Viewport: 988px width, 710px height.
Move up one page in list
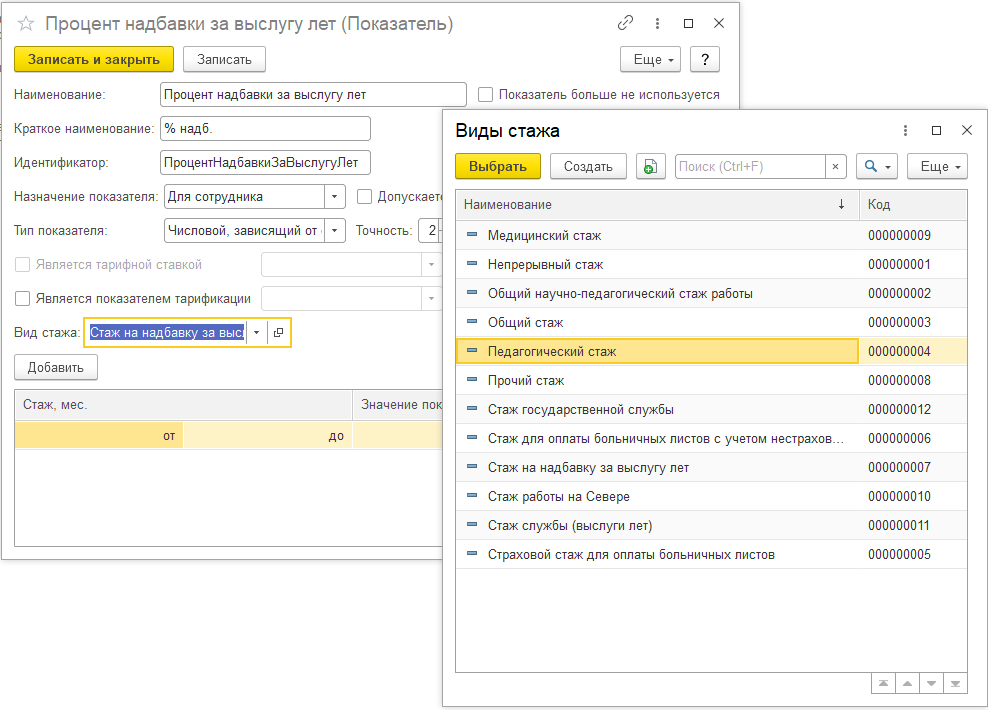(x=907, y=684)
